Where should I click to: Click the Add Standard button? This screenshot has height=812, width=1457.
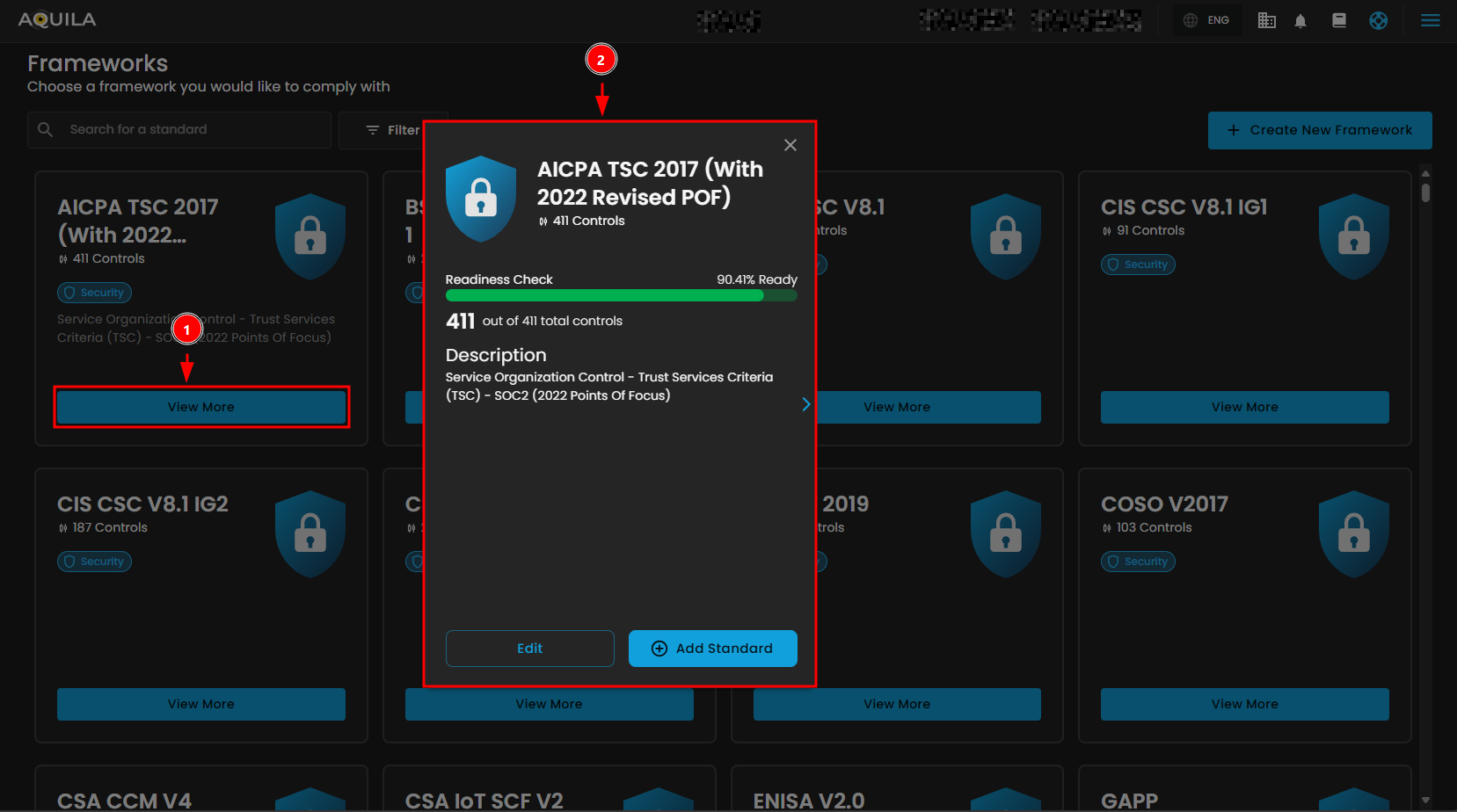point(712,649)
